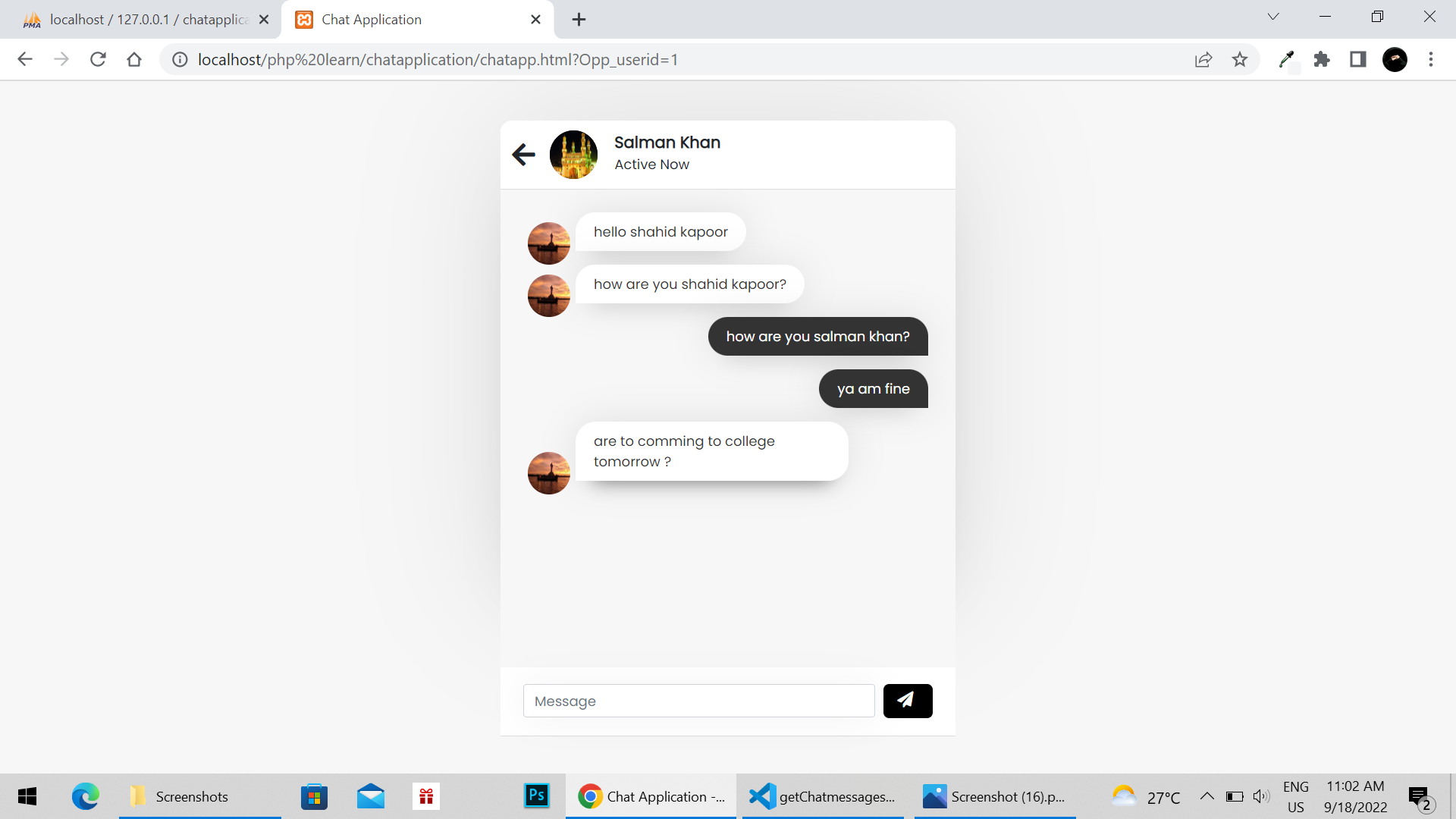Click the browser side panel icon
Image resolution: width=1456 pixels, height=819 pixels.
(1357, 59)
